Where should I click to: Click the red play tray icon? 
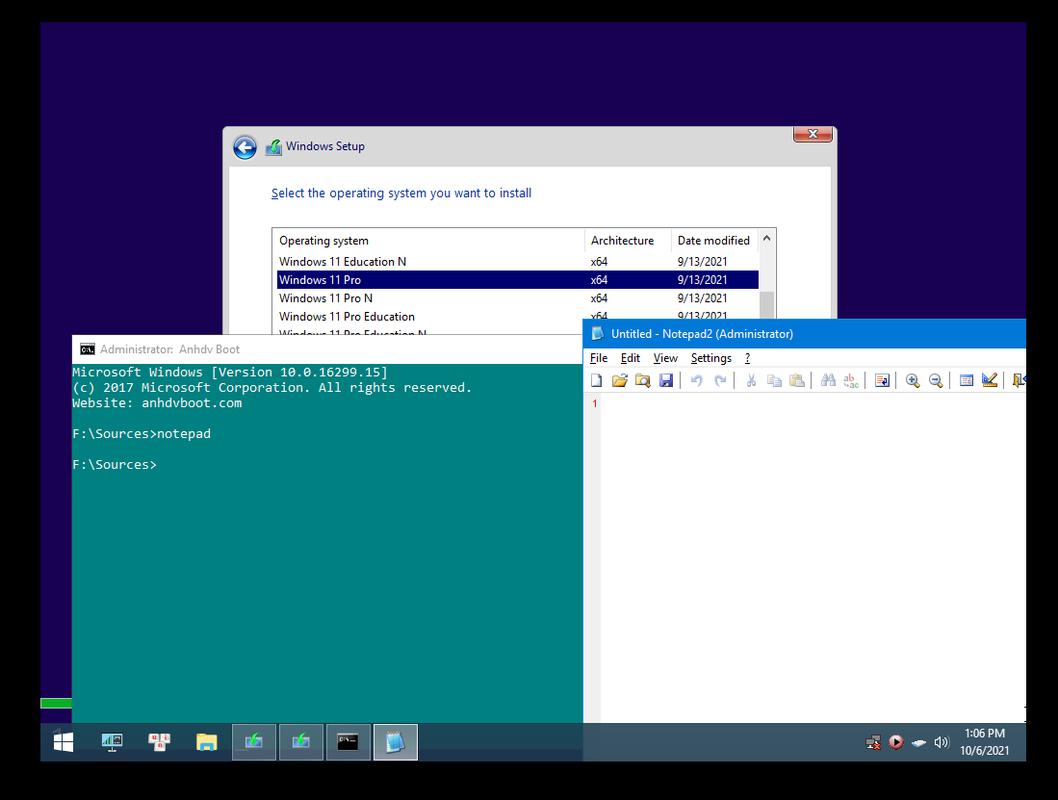(x=896, y=742)
